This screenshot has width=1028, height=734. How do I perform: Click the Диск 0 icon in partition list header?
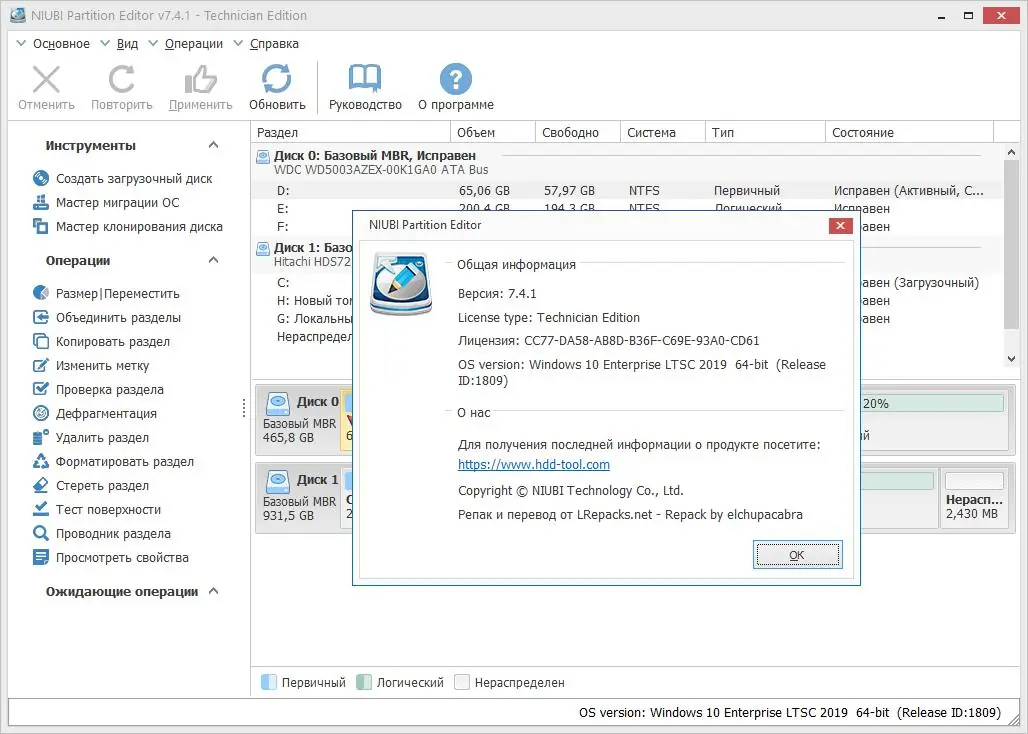pyautogui.click(x=263, y=157)
